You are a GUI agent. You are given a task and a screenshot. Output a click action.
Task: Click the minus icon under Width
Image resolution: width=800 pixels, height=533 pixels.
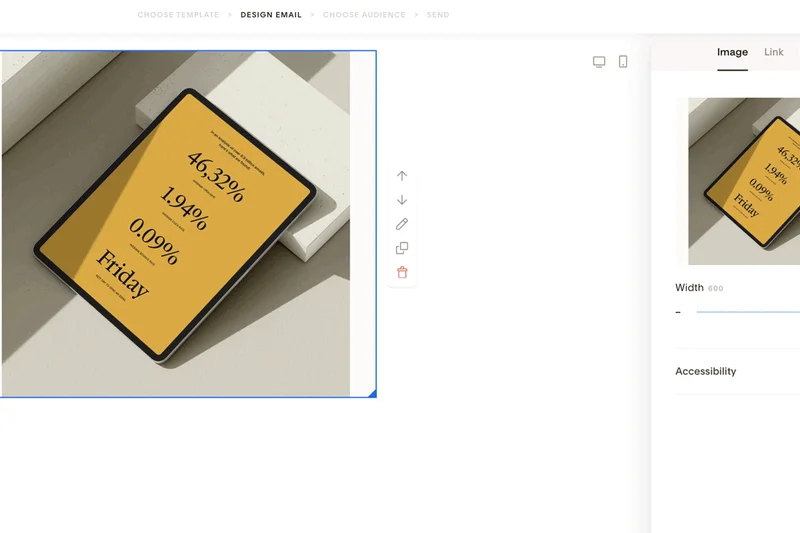click(x=678, y=312)
